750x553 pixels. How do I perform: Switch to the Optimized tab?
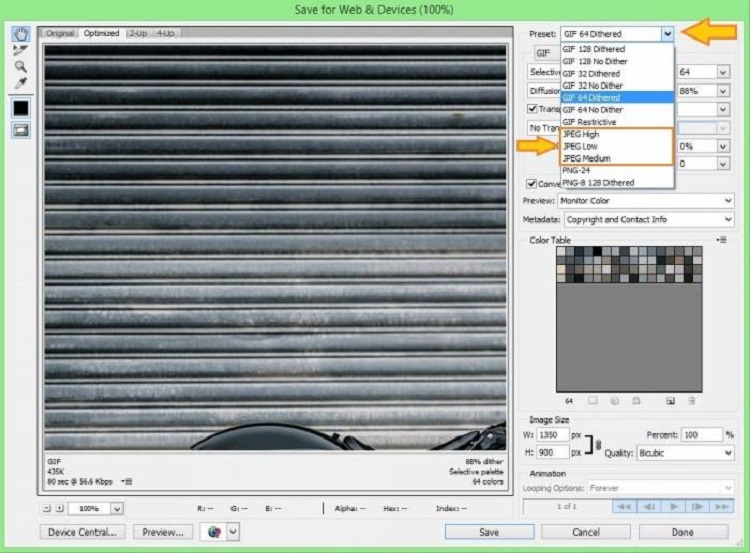pyautogui.click(x=101, y=33)
